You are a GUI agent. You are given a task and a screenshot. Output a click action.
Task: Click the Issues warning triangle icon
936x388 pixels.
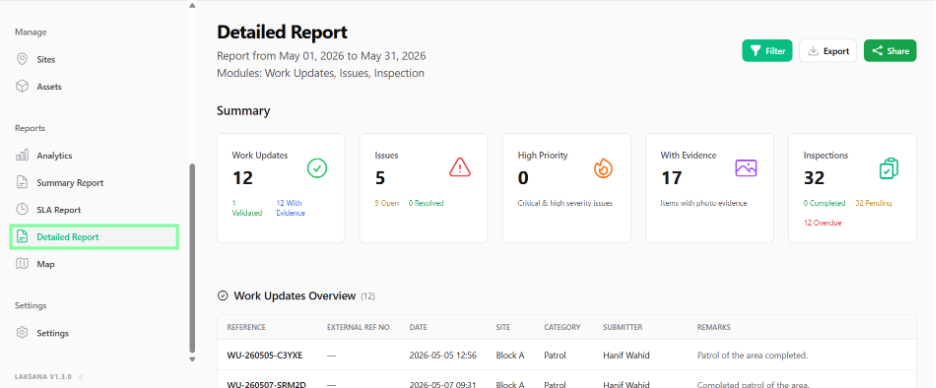coord(460,168)
